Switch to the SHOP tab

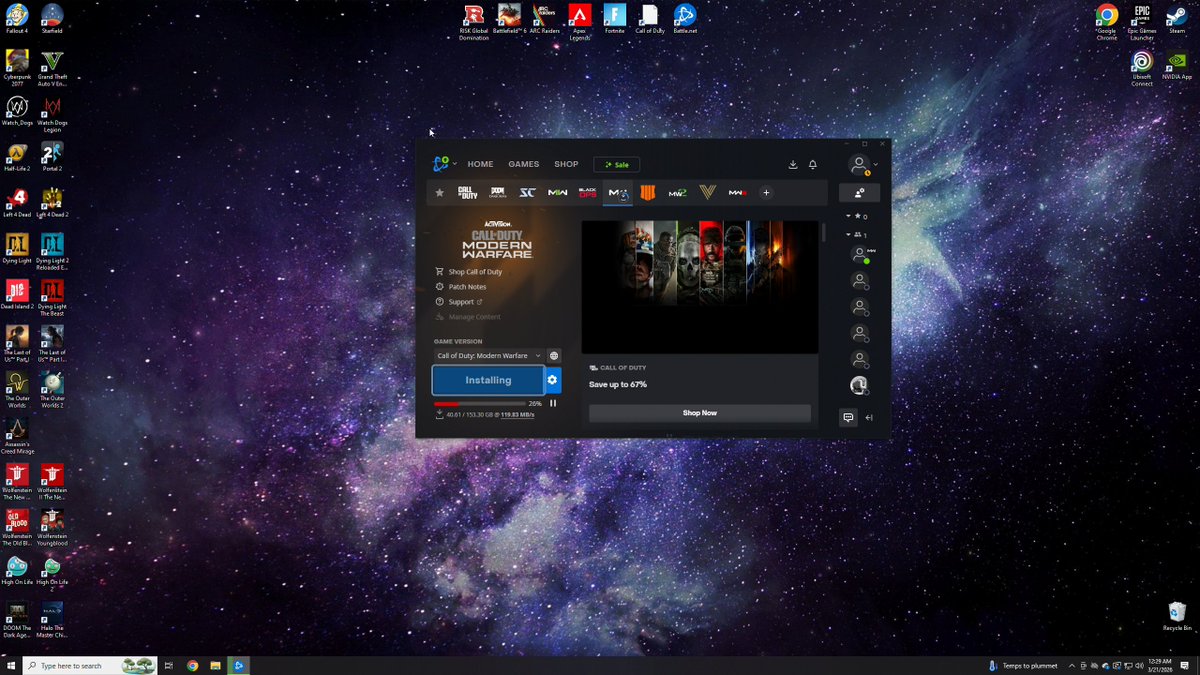click(566, 164)
